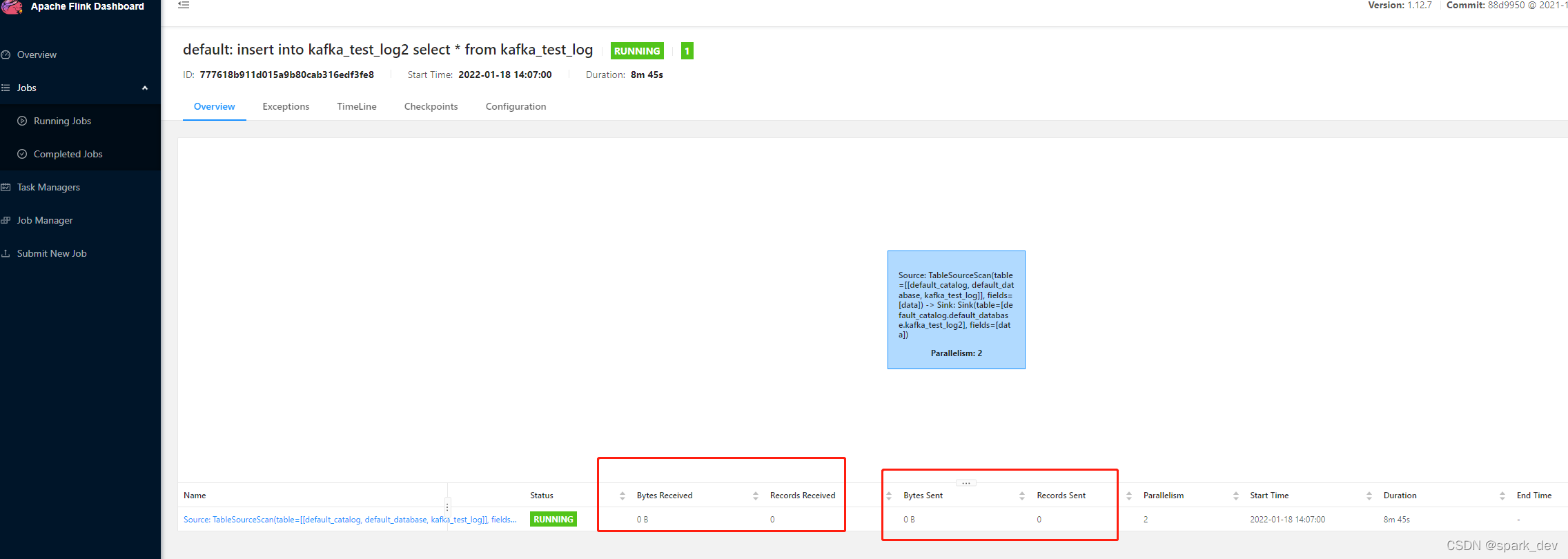This screenshot has width=1568, height=559.
Task: Click the End Time column header
Action: coord(1534,496)
